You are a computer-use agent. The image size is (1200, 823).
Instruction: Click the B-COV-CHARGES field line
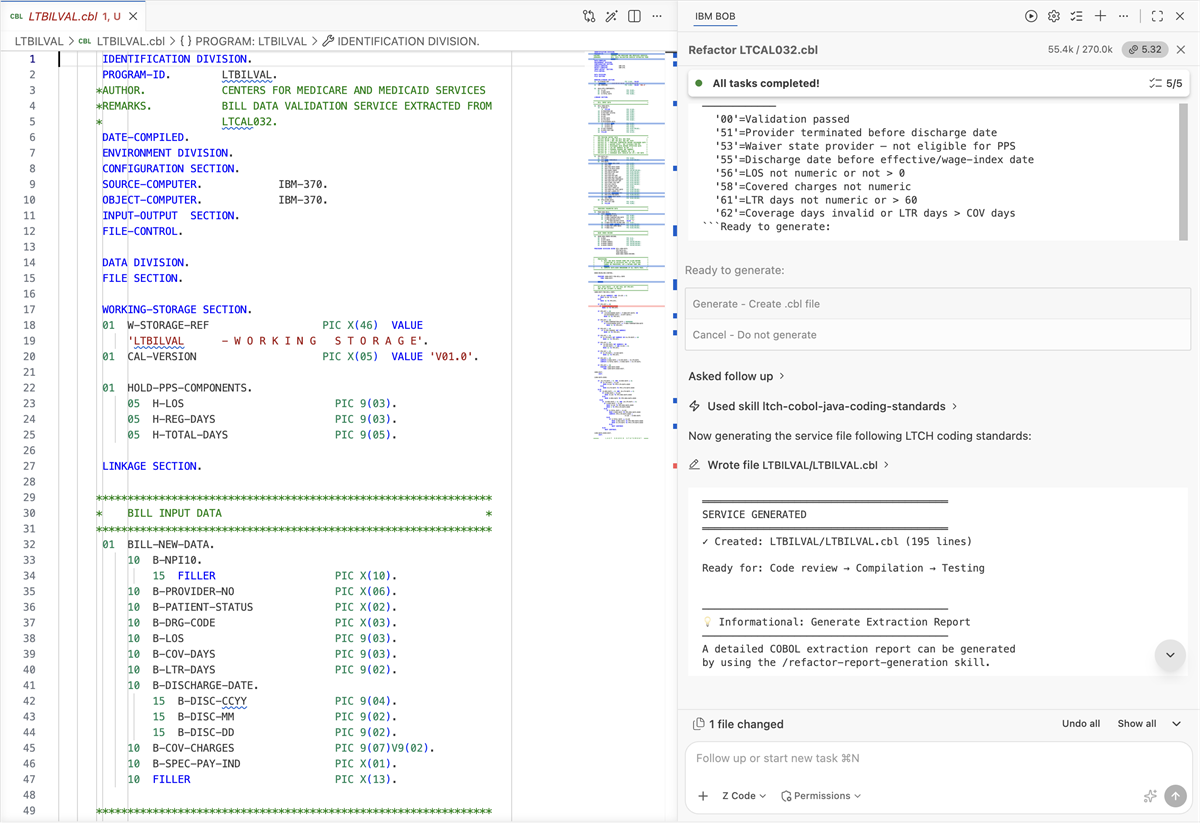click(281, 748)
